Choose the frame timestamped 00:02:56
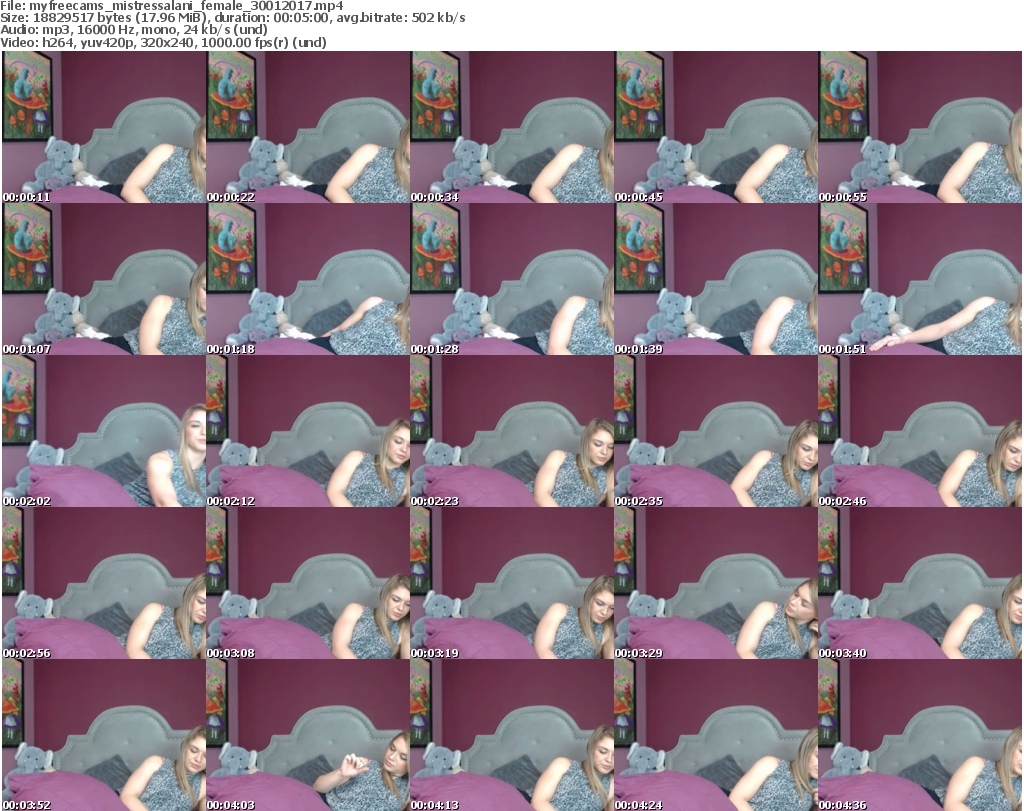The image size is (1024, 811). pos(104,584)
